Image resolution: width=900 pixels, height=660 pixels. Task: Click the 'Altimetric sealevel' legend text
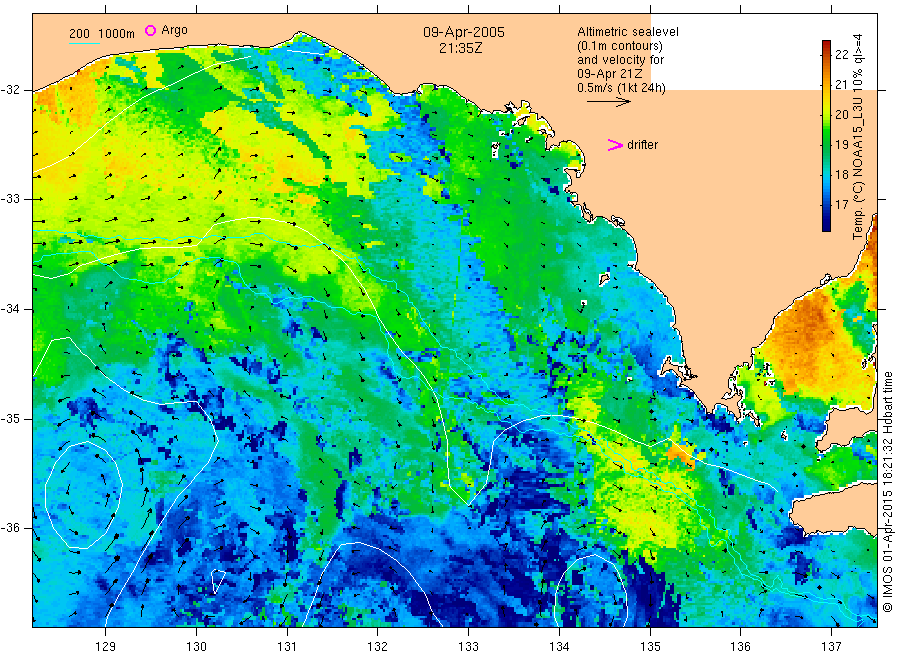point(628,32)
